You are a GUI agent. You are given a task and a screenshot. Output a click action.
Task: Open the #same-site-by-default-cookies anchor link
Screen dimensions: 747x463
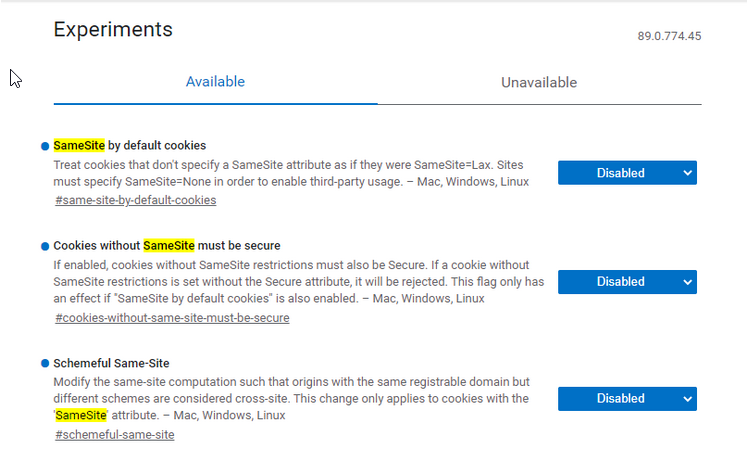tap(135, 200)
